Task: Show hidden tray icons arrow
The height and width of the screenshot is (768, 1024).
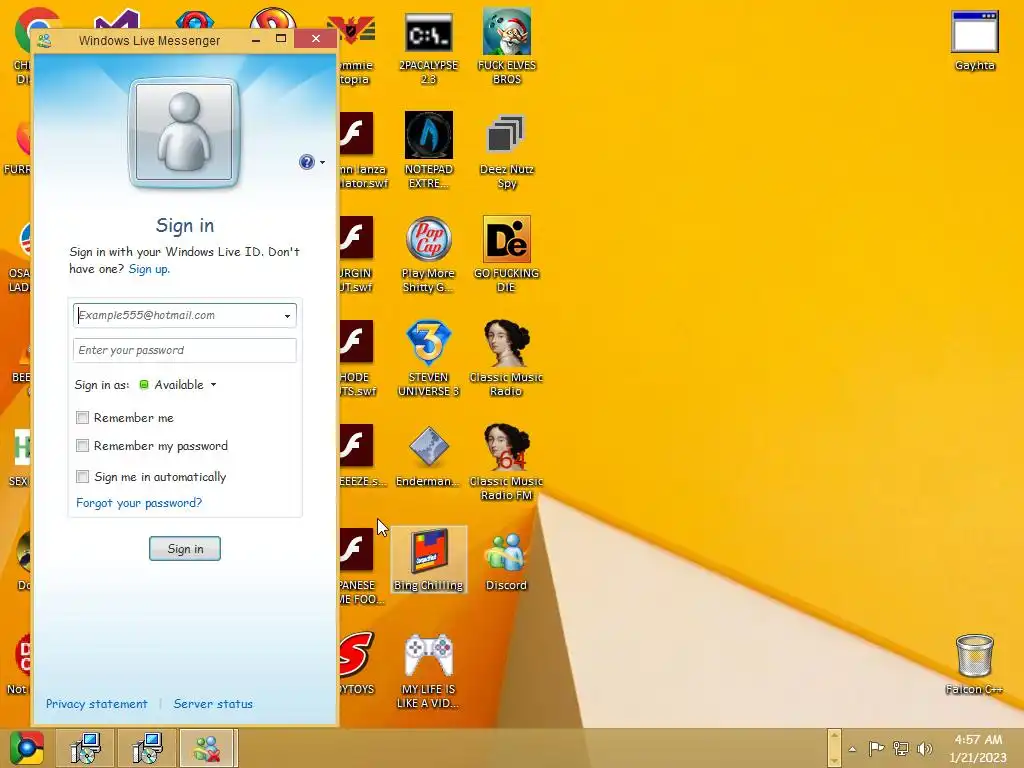Action: click(852, 749)
